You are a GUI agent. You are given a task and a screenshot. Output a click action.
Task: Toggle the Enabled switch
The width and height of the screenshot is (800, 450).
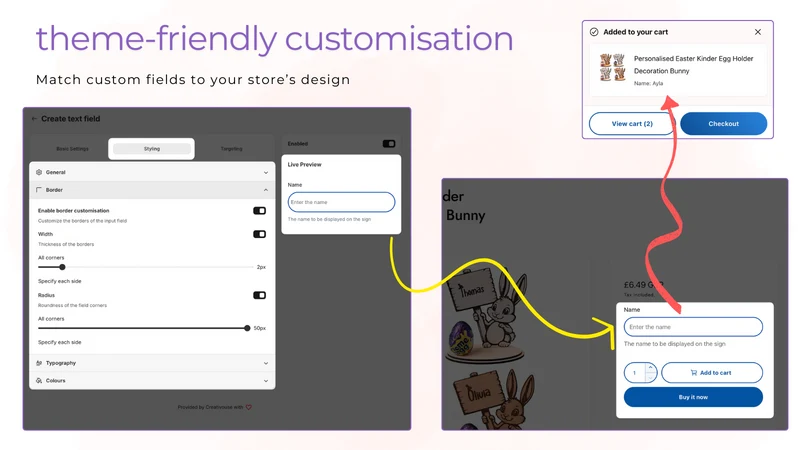coord(389,144)
